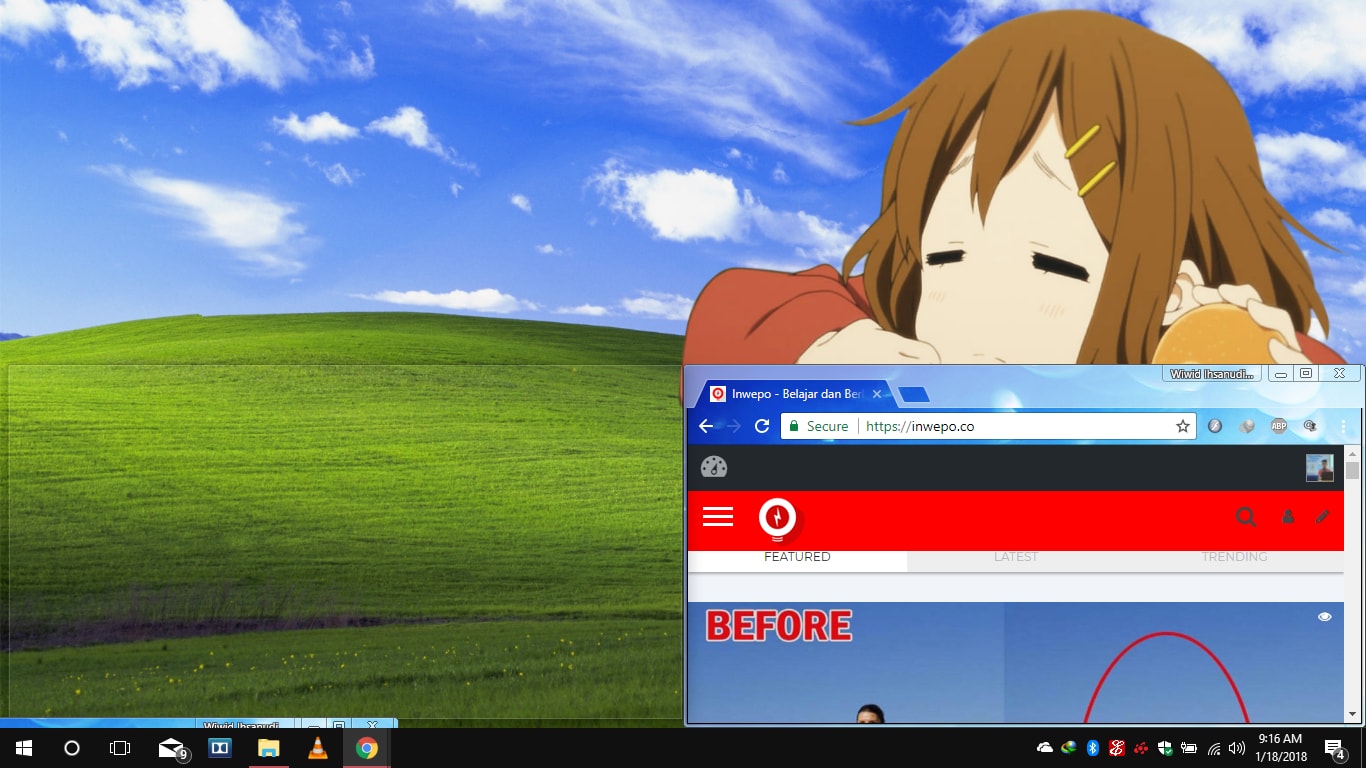This screenshot has width=1366, height=768.
Task: Click the volume speaker icon in system tray
Action: click(x=1236, y=748)
